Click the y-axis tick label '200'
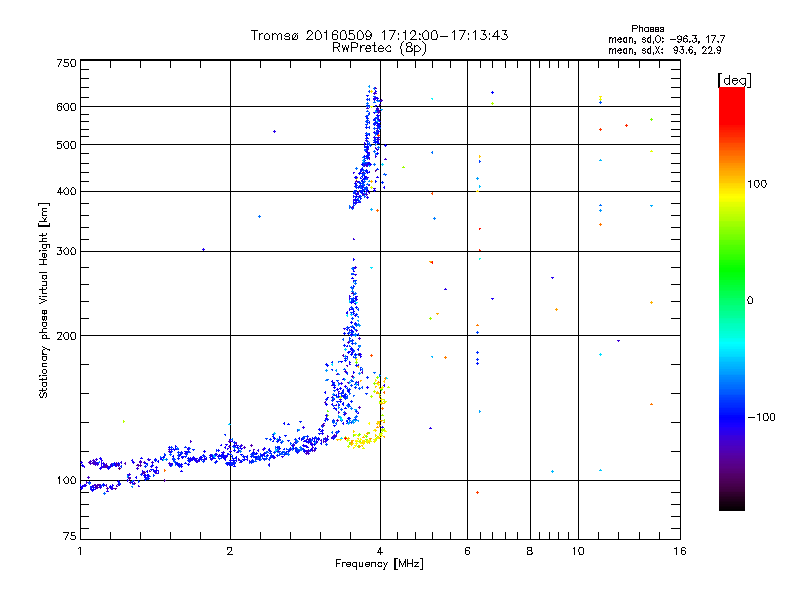 (x=66, y=336)
